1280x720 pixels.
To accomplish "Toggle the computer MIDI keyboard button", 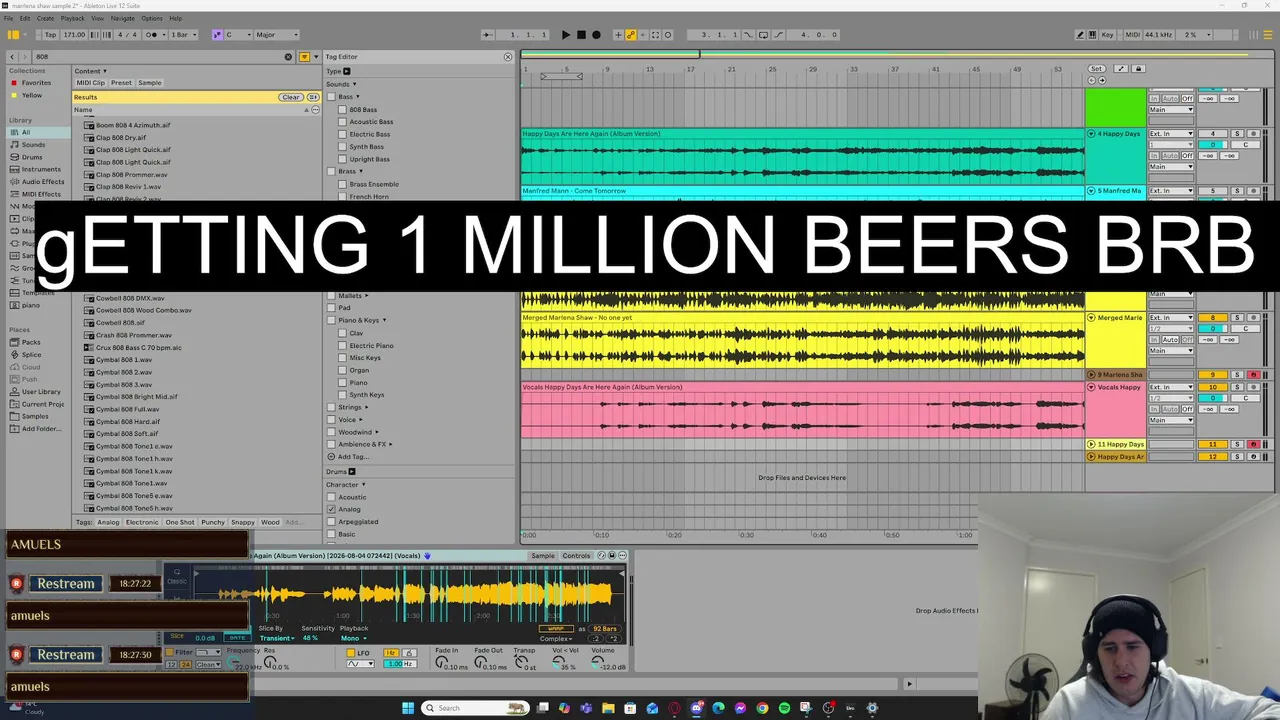I will [x=1092, y=35].
